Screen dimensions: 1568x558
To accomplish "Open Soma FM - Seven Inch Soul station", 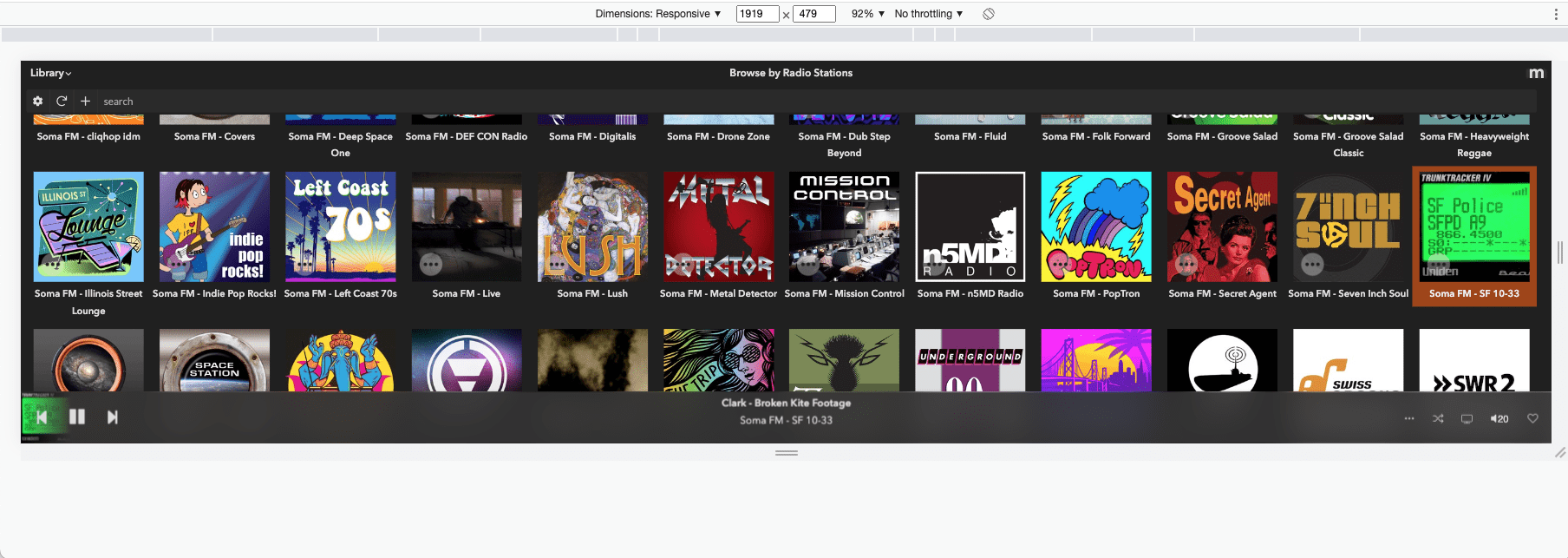I will [1349, 226].
